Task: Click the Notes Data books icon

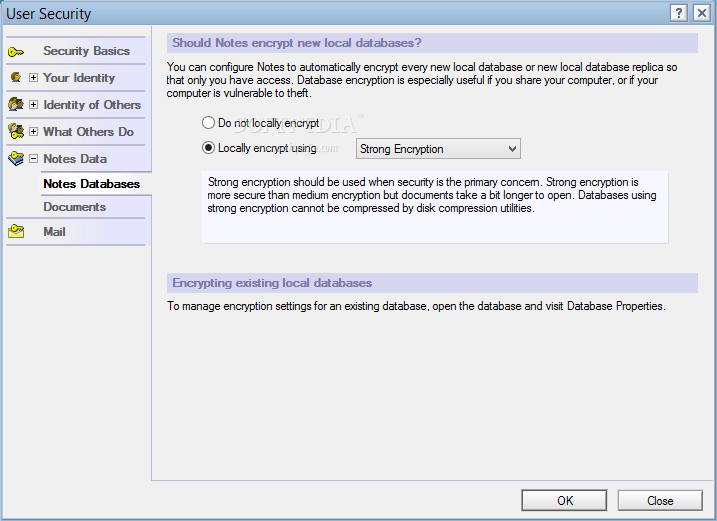Action: (16, 158)
